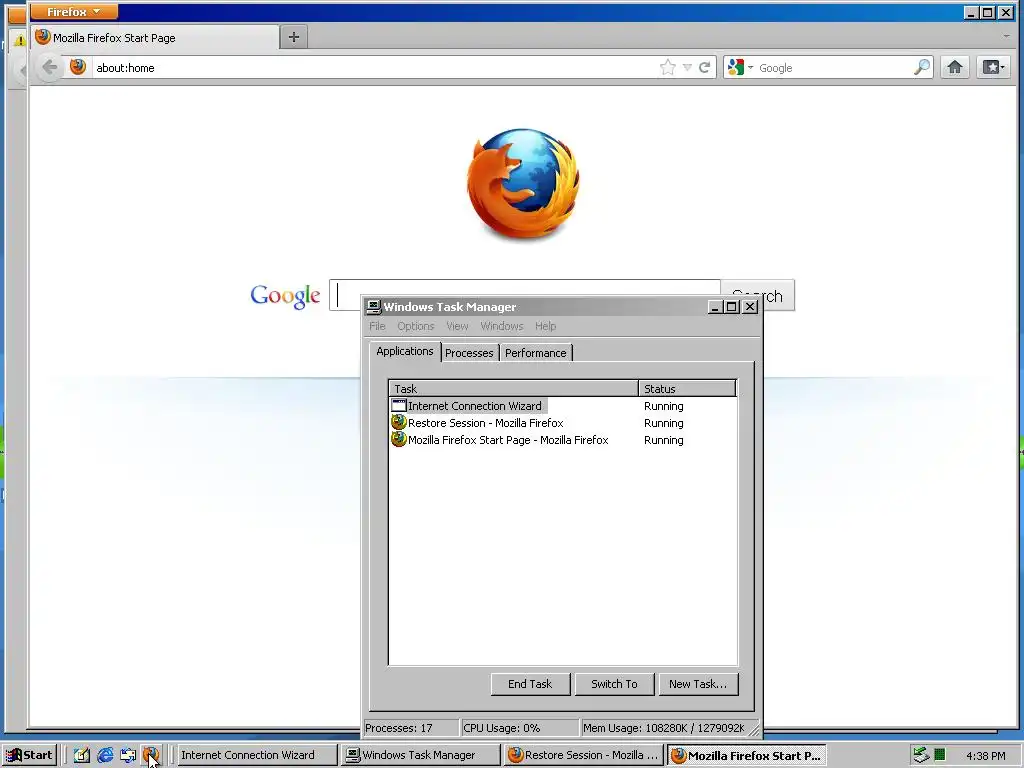
Task: Open the Help menu in Task Manager
Action: pyautogui.click(x=545, y=326)
